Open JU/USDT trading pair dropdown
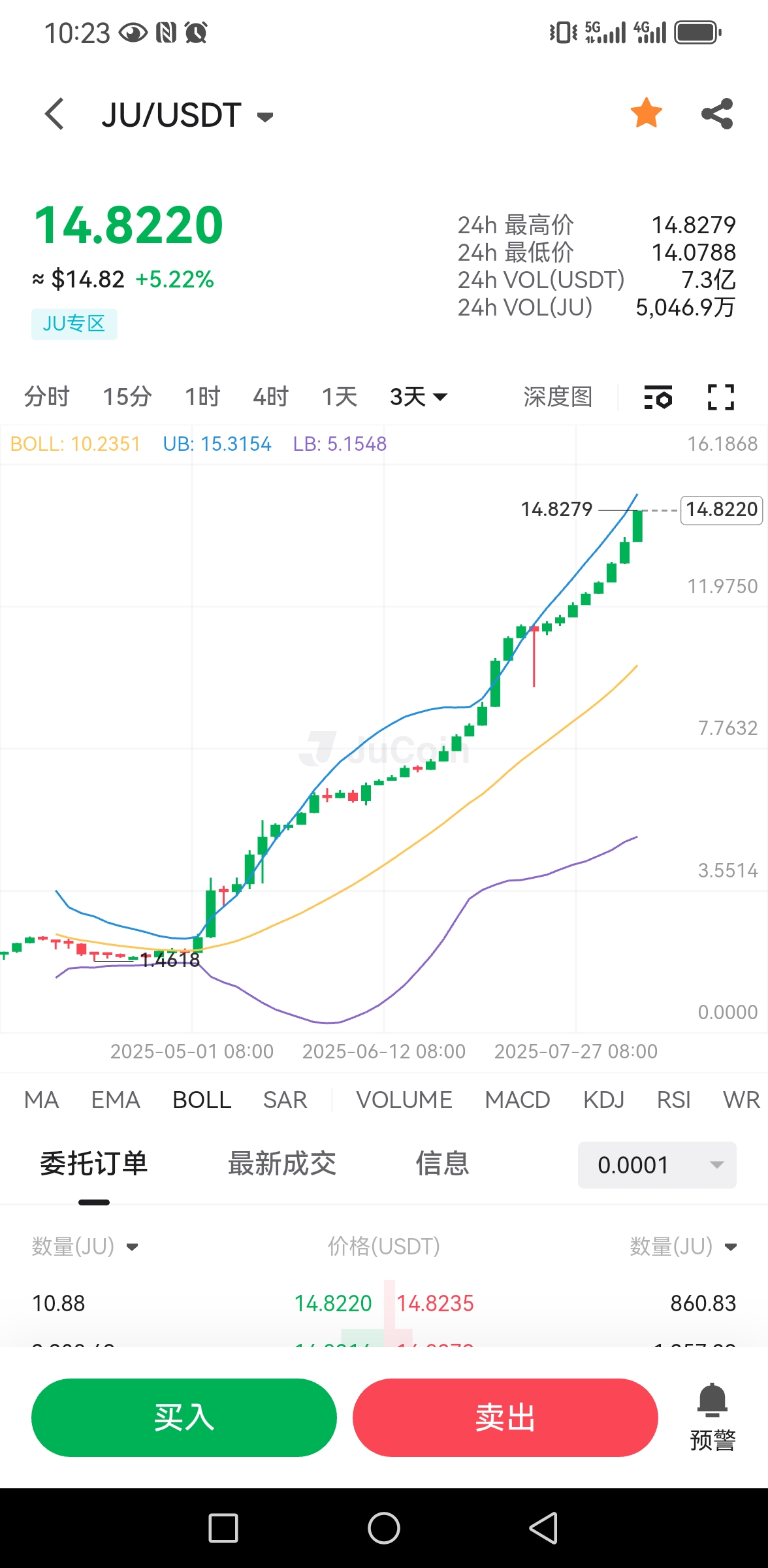 [187, 115]
